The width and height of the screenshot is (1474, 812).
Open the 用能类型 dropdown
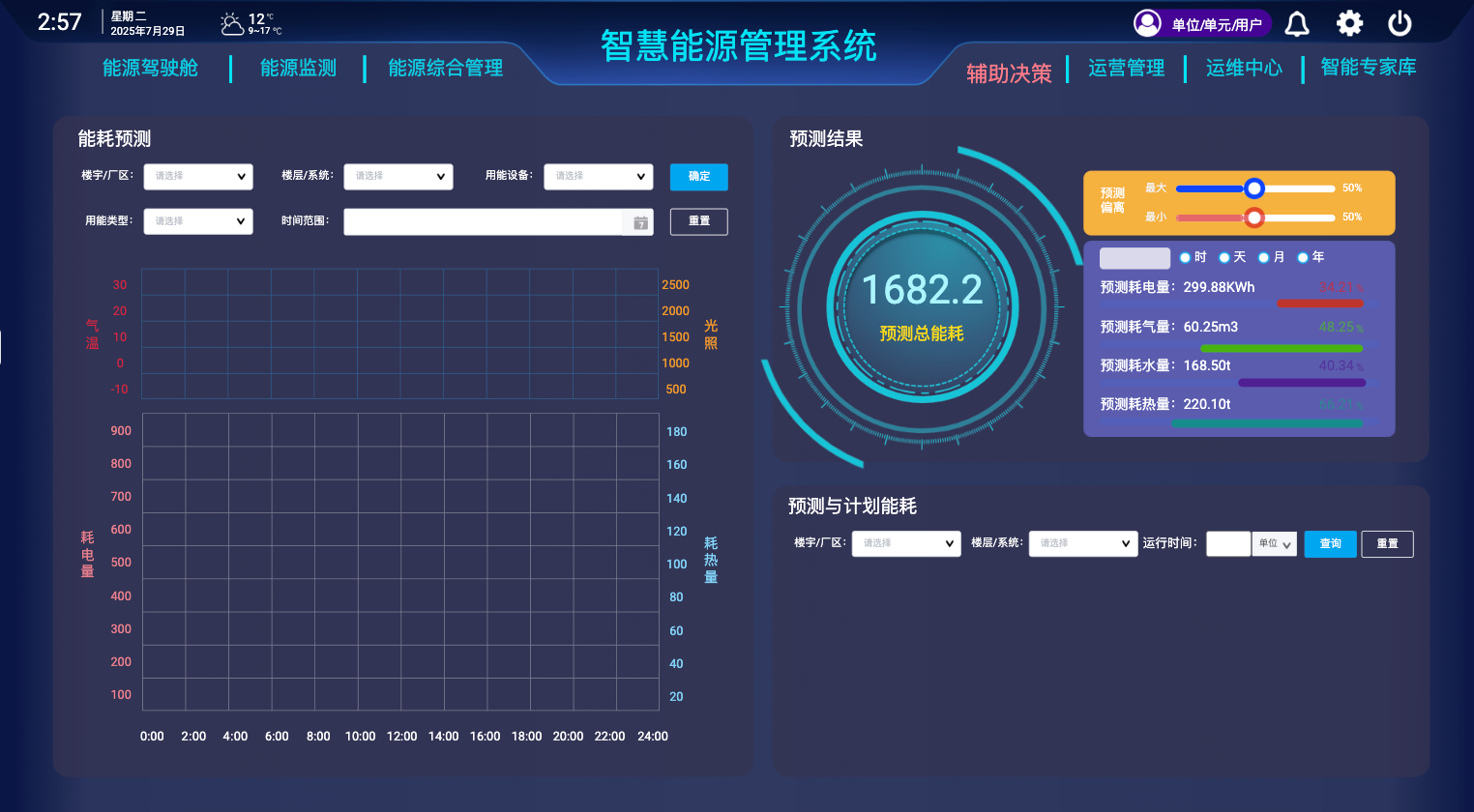[x=198, y=221]
